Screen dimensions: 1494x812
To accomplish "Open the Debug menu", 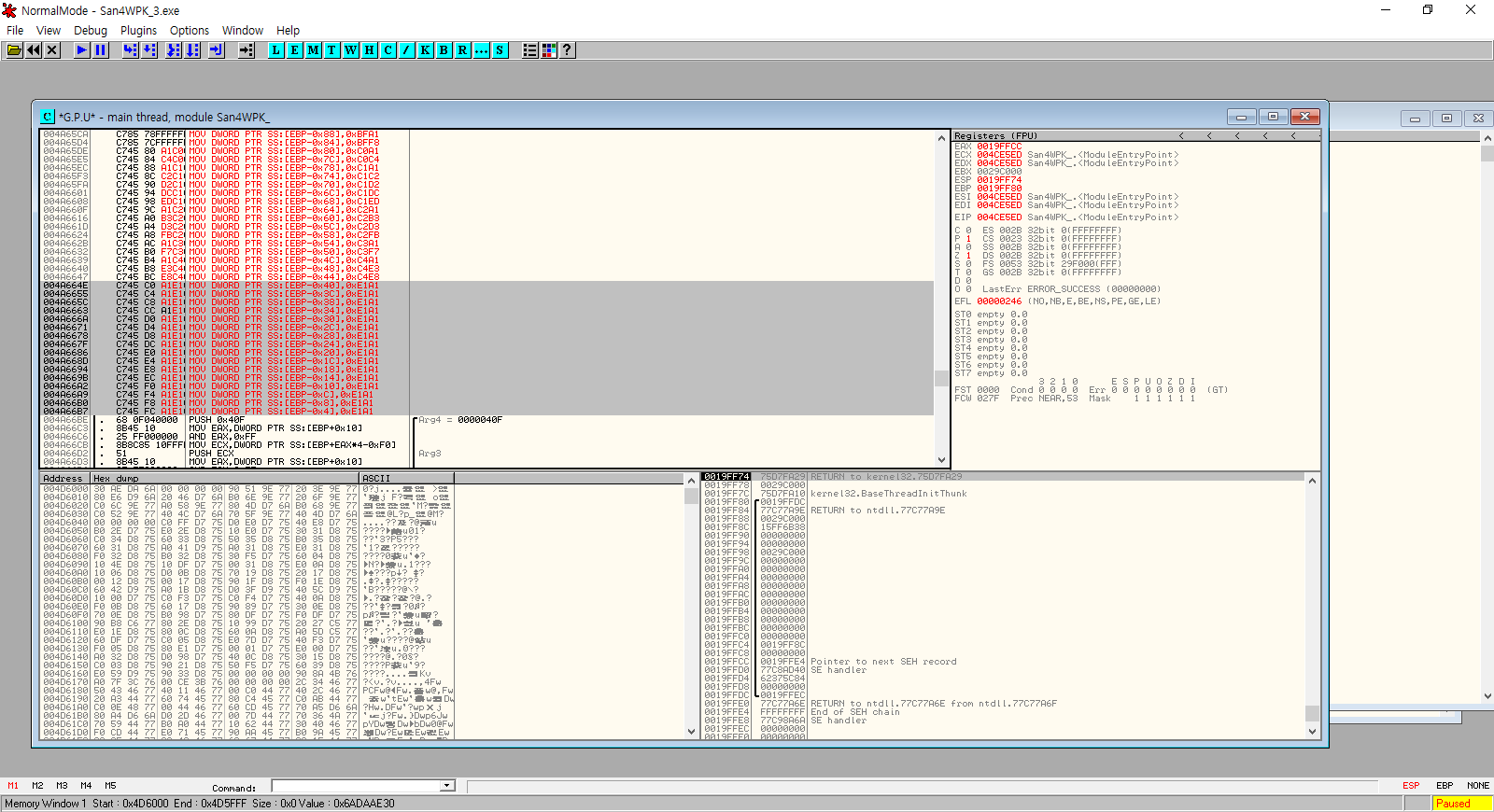I will pyautogui.click(x=91, y=31).
